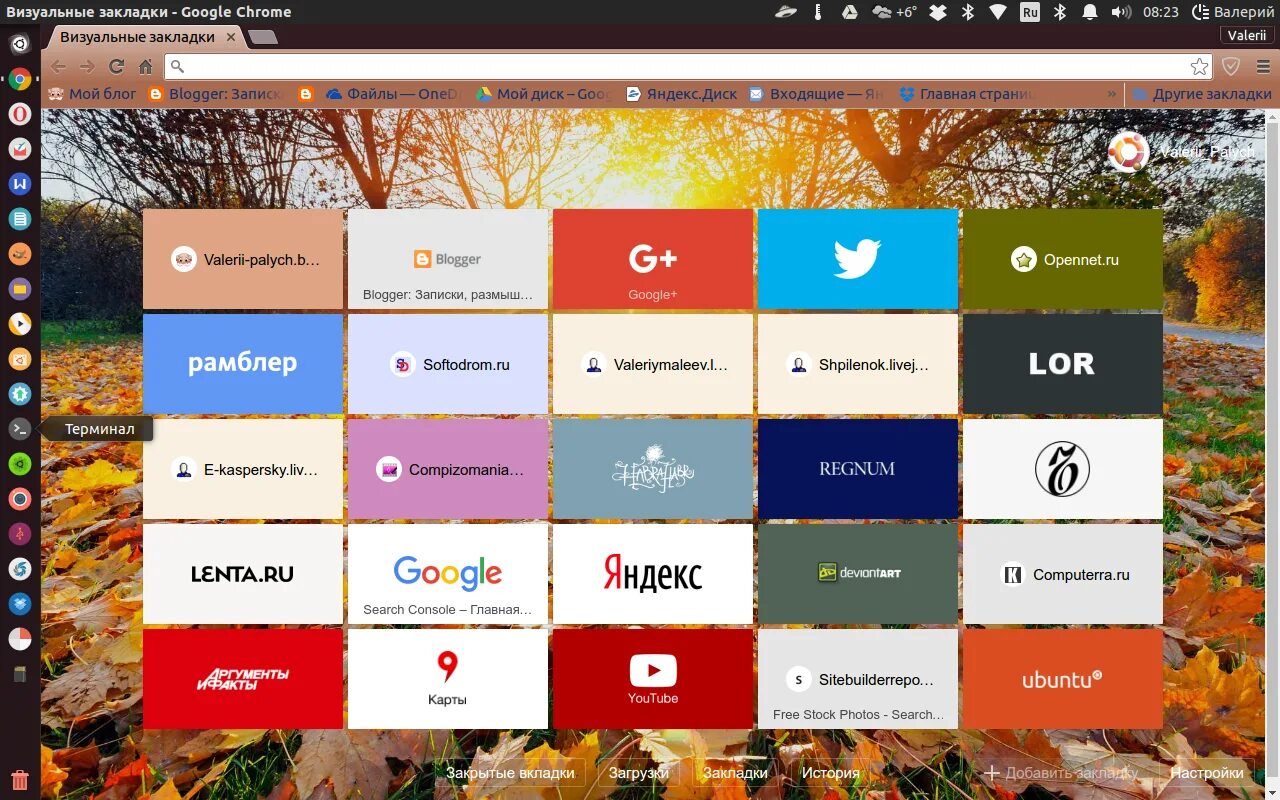Screen dimensions: 1280x800
Task: Click the Загрузки button
Action: (638, 773)
